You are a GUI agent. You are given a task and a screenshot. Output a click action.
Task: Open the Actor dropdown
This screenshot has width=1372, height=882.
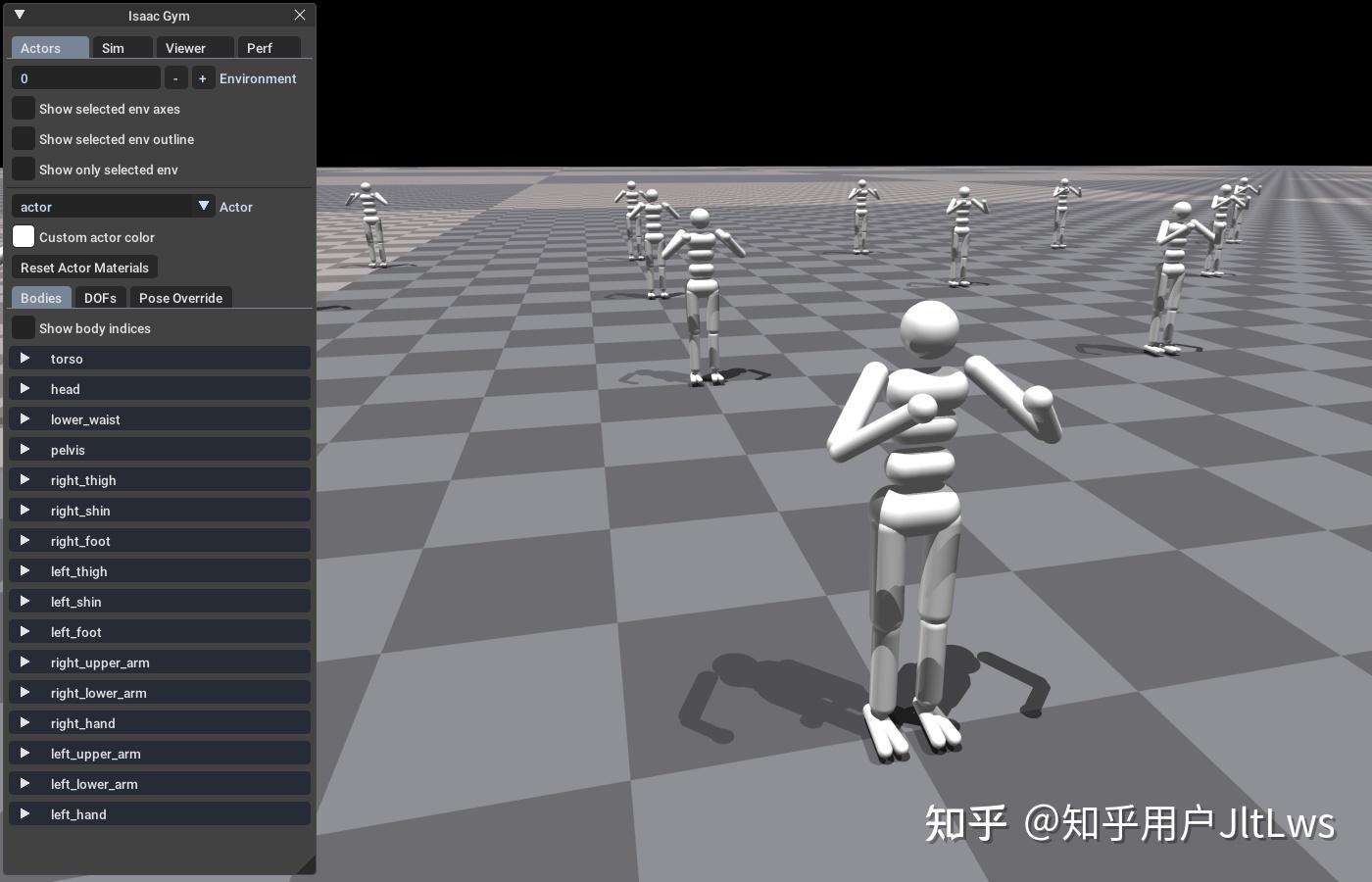pos(113,207)
